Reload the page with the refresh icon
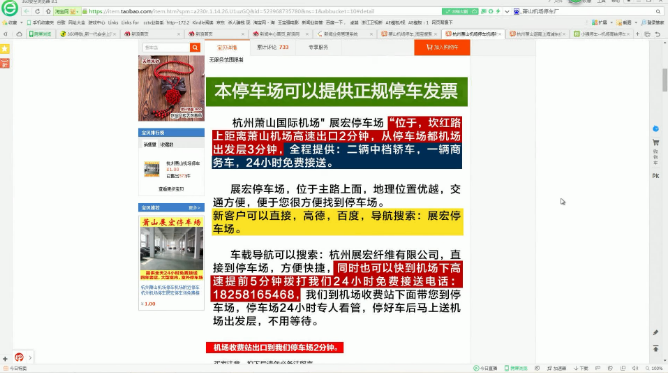This screenshot has height=373, width=668. coord(37,11)
